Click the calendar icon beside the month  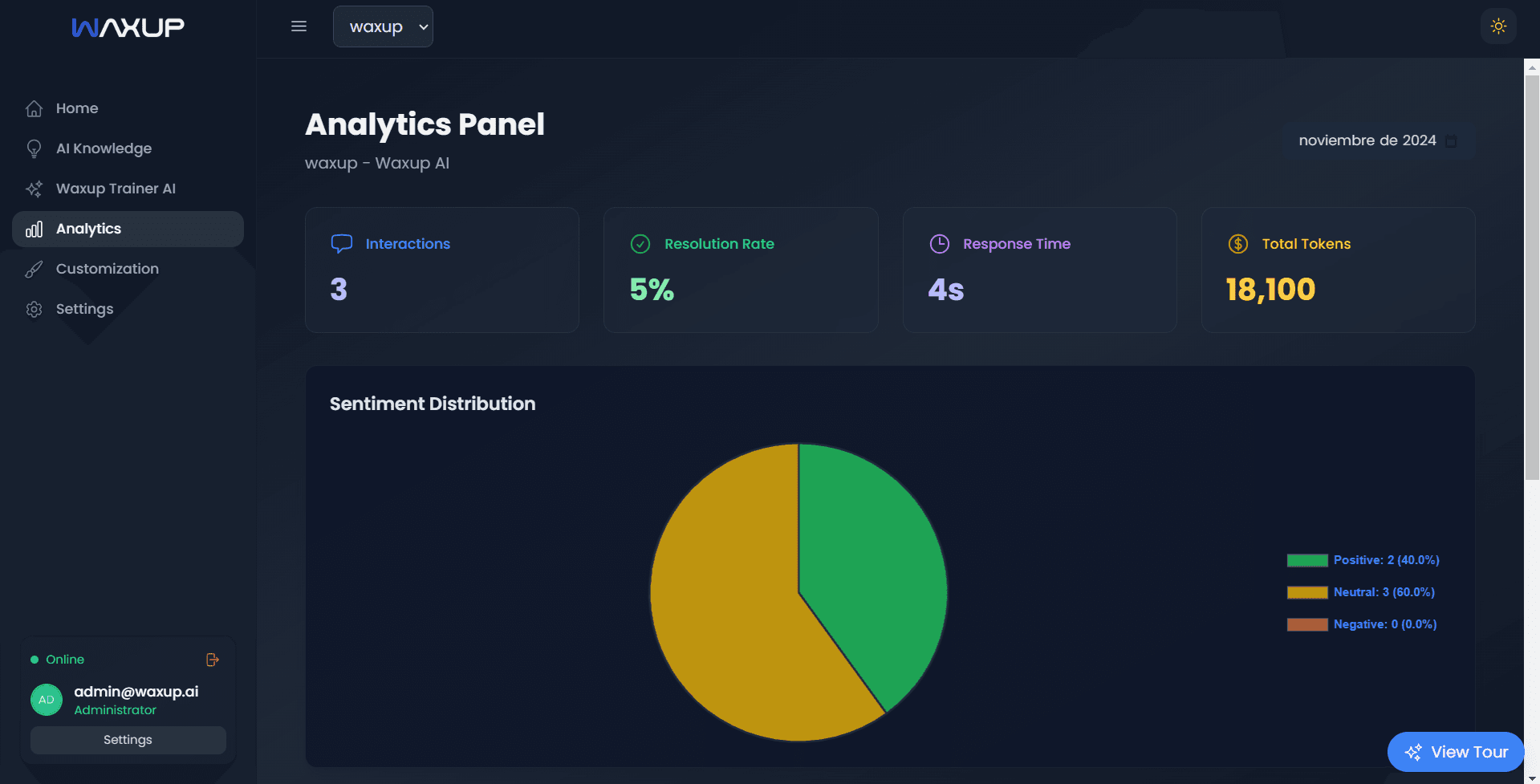[x=1451, y=141]
